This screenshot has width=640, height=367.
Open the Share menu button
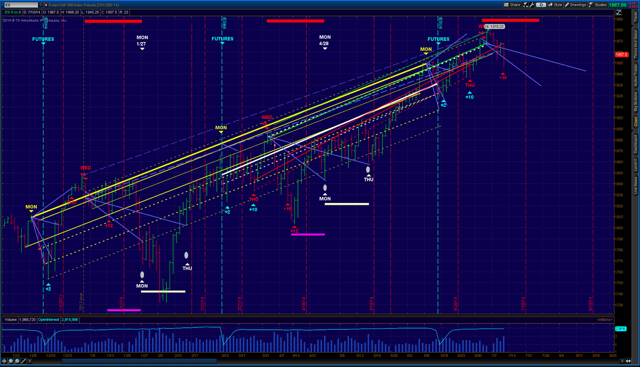[512, 5]
